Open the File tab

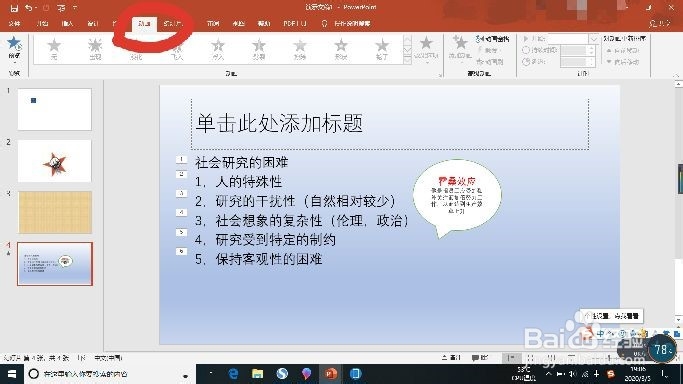coord(14,24)
